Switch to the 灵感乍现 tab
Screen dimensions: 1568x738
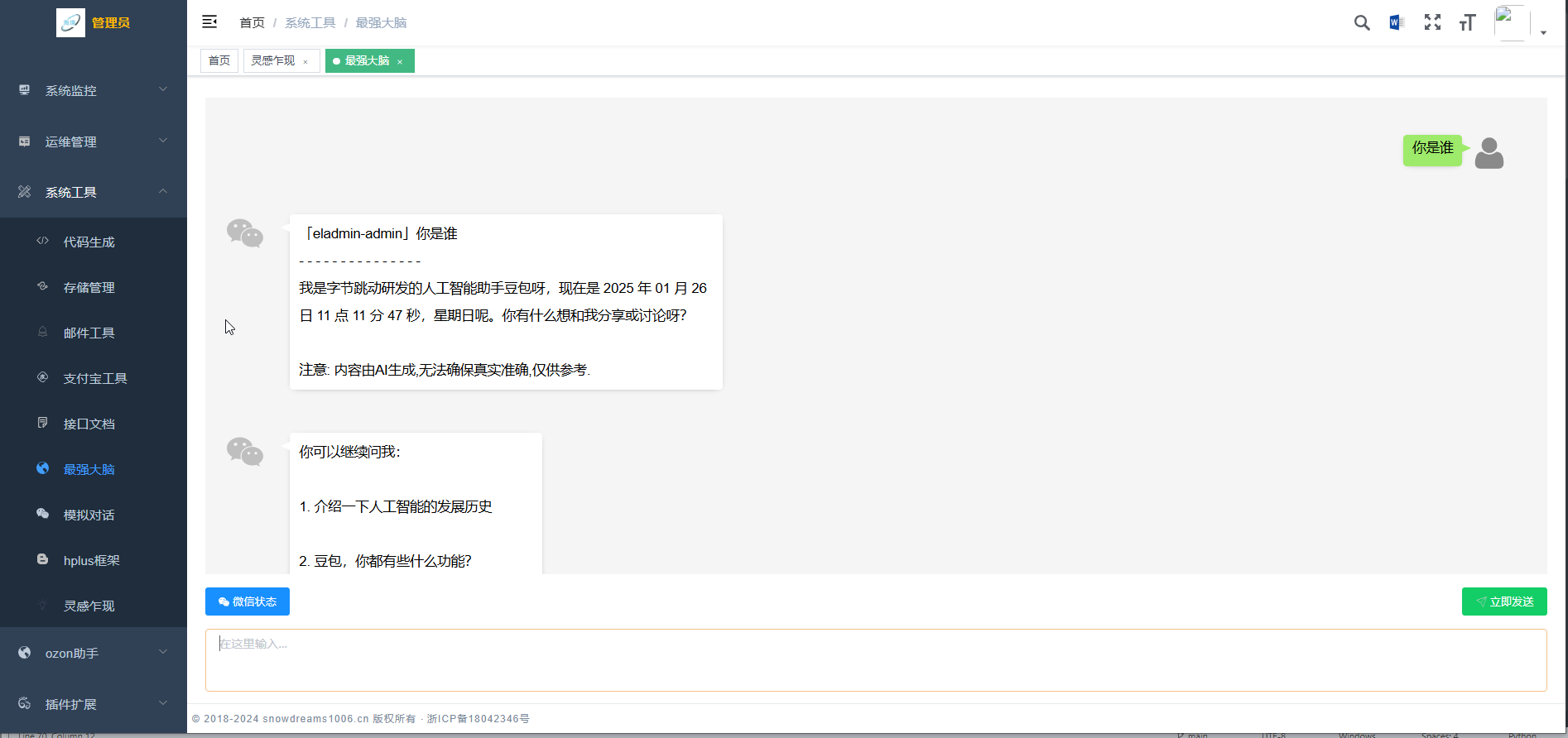pyautogui.click(x=273, y=61)
